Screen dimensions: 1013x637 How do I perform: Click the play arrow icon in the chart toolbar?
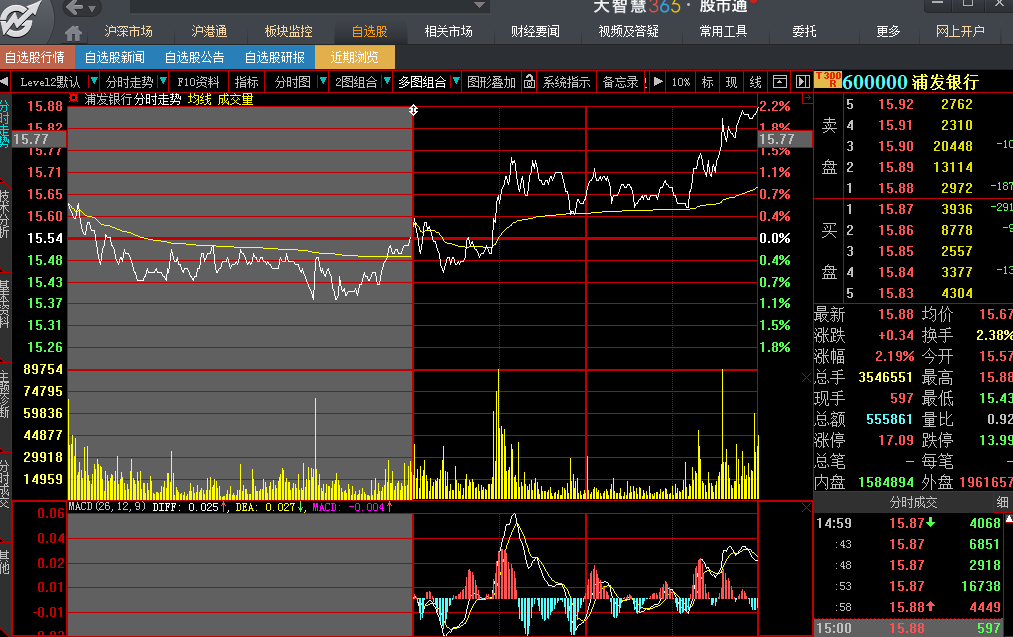658,81
